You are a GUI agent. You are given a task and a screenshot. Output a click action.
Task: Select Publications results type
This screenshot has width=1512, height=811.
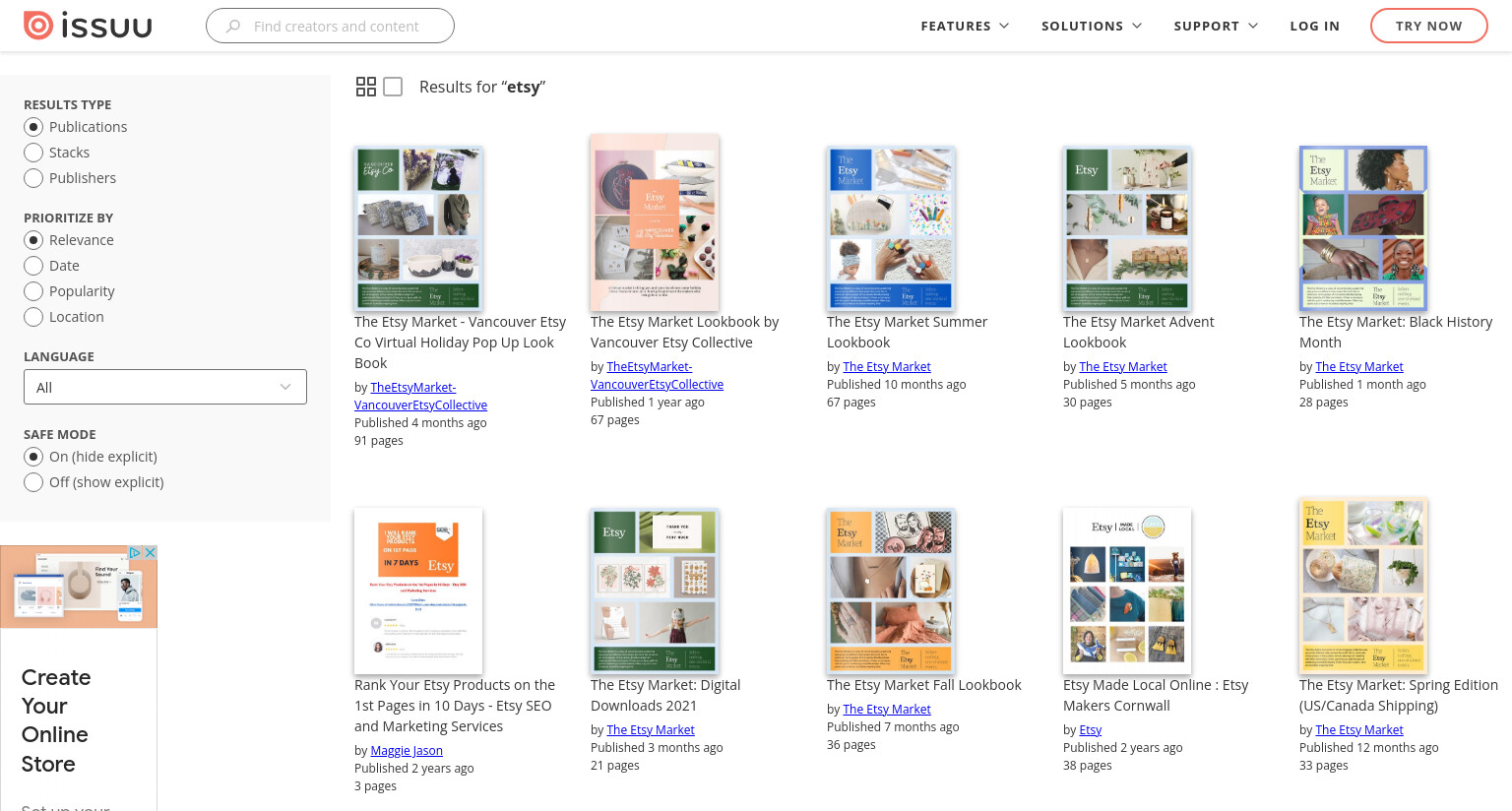pos(33,127)
